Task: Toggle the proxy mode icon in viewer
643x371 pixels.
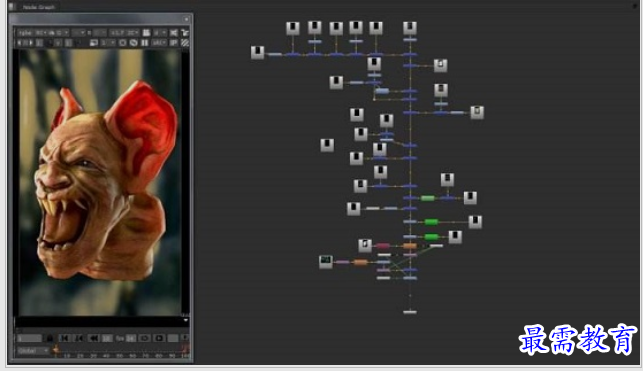Action: pyautogui.click(x=94, y=43)
